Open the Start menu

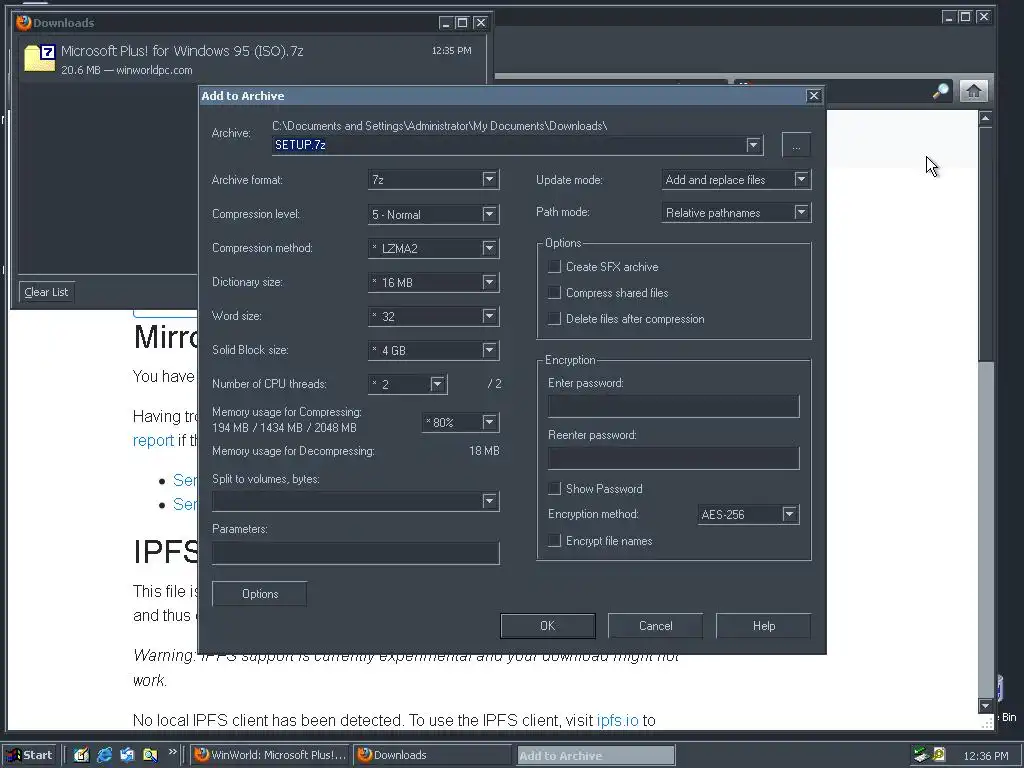(x=29, y=755)
